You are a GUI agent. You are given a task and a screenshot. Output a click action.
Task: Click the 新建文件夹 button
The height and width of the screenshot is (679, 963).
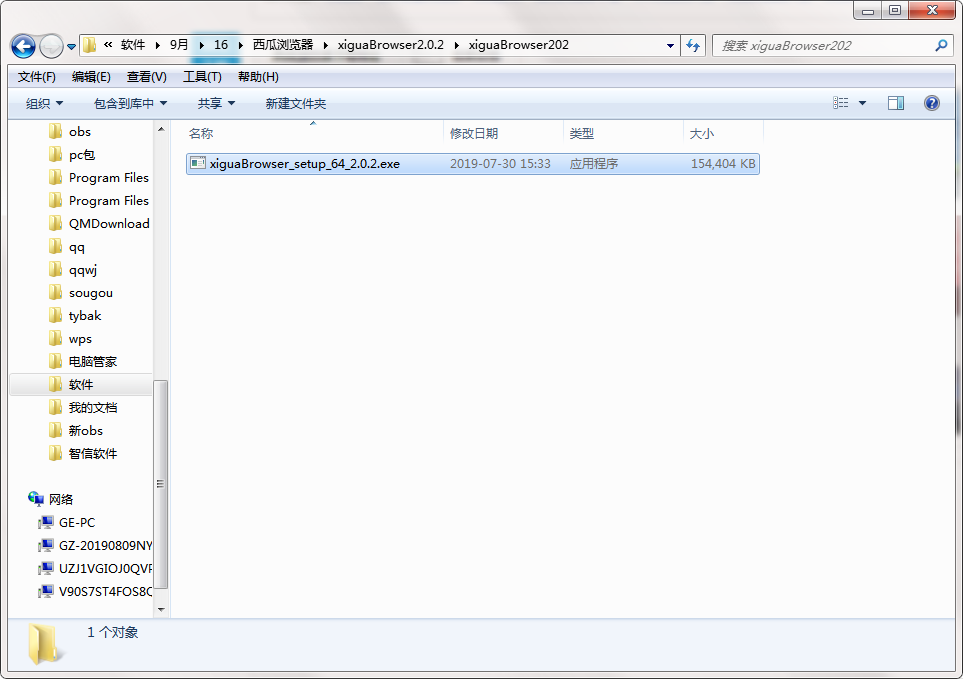tap(295, 103)
